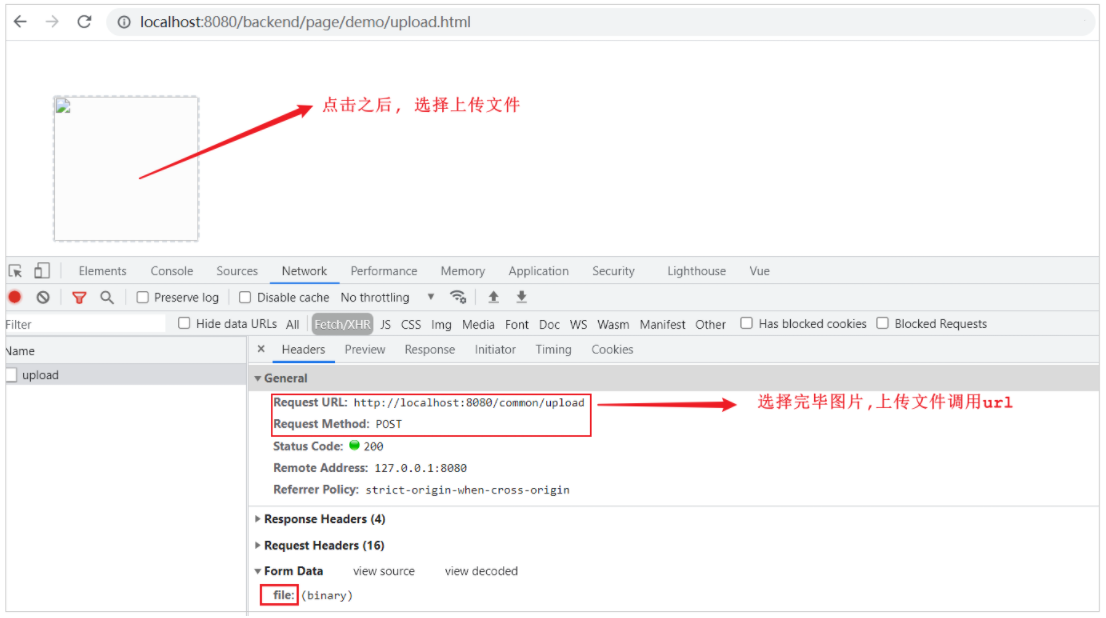Stop recording network log (red circle)
Image resolution: width=1106 pixels, height=618 pixels.
click(x=15, y=297)
